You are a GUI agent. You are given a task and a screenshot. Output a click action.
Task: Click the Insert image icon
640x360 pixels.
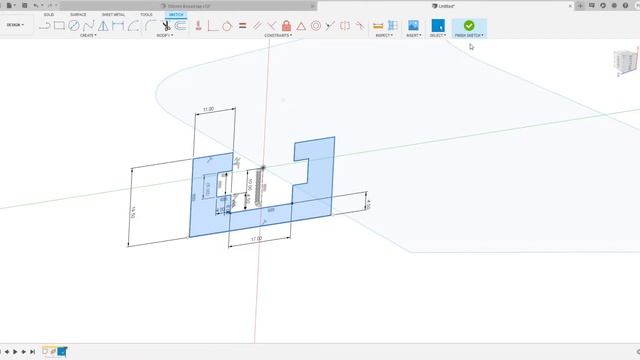tap(413, 26)
